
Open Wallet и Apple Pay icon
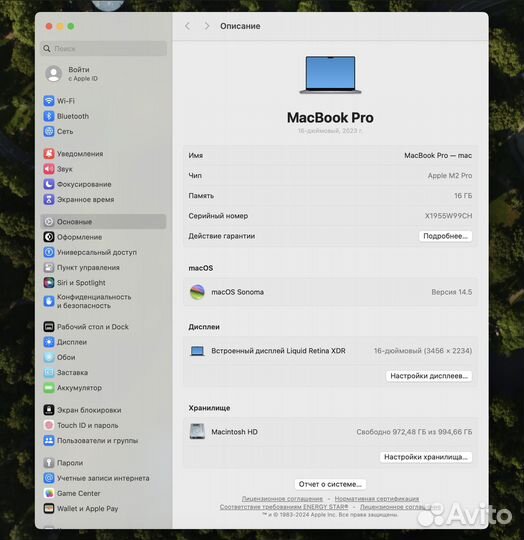pyautogui.click(x=49, y=508)
